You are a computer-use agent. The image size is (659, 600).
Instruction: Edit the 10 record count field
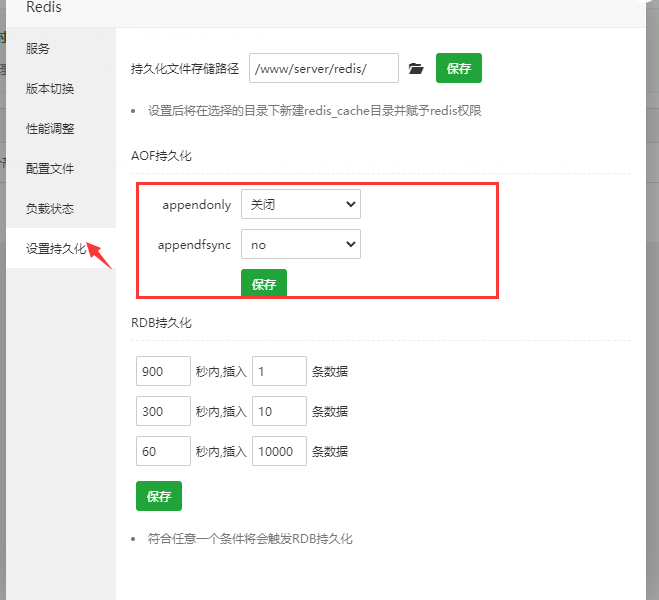[279, 411]
